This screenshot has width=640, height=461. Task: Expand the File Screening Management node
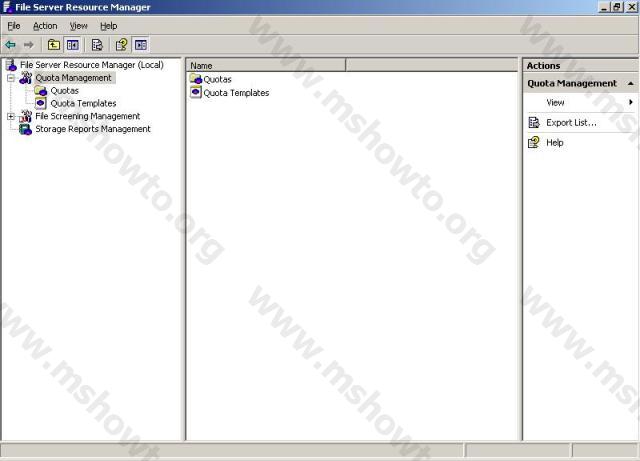click(x=11, y=116)
